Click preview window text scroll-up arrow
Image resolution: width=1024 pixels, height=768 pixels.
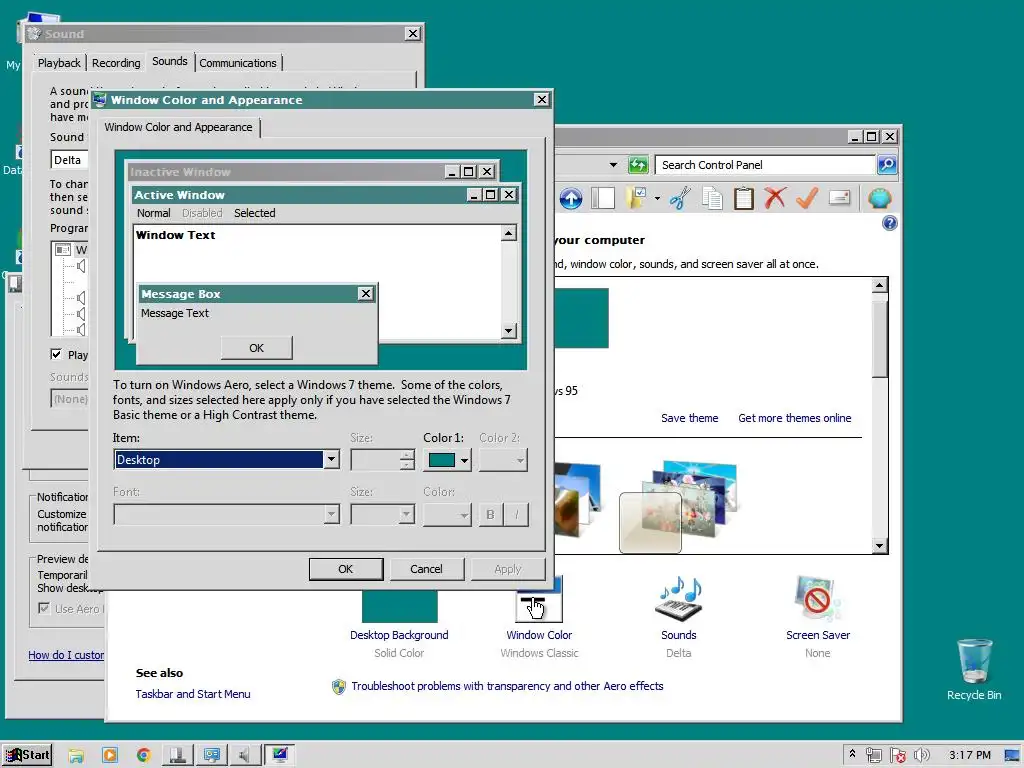[x=509, y=233]
